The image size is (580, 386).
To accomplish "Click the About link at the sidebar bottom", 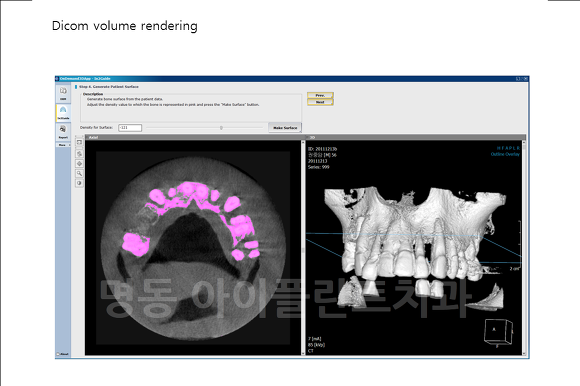I will pos(63,354).
